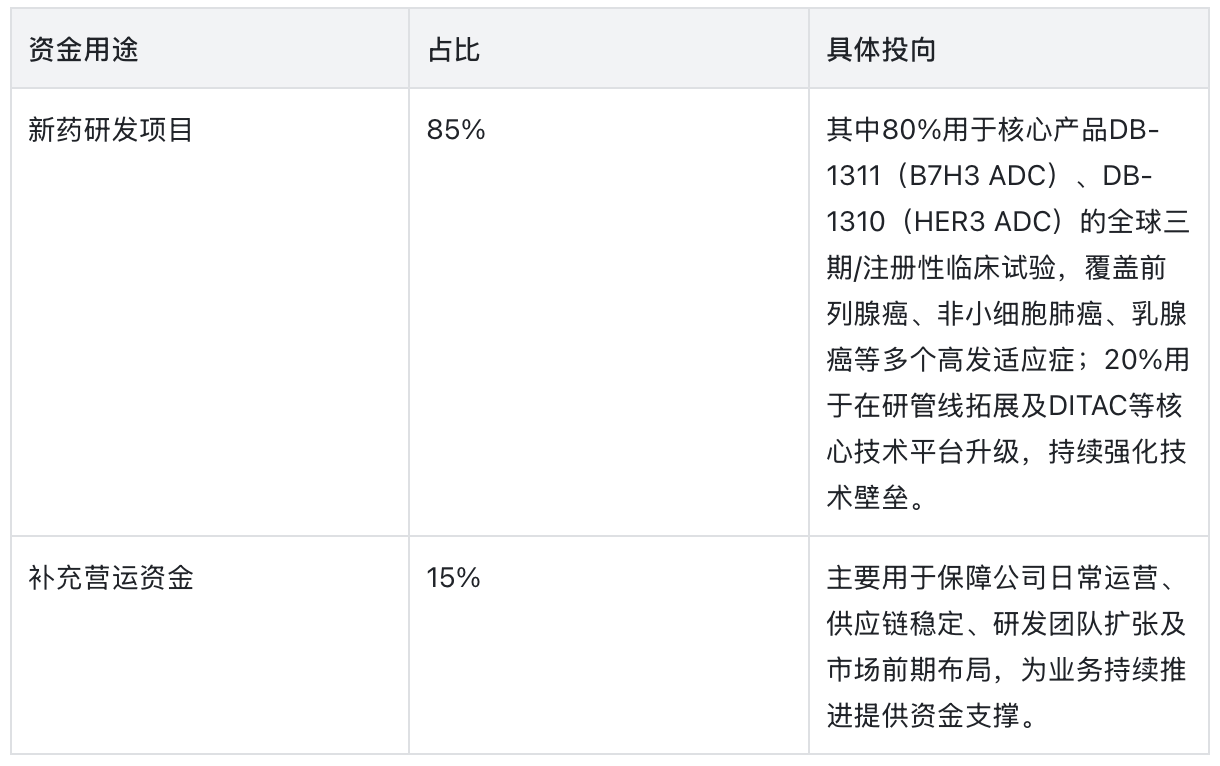Select the 15% percentage cell

pos(453,578)
